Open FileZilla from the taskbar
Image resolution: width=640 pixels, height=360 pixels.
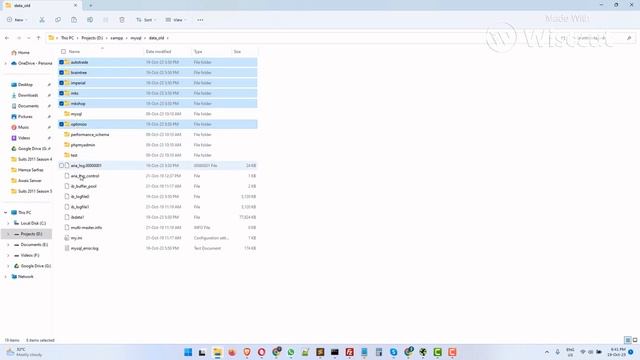coord(349,352)
